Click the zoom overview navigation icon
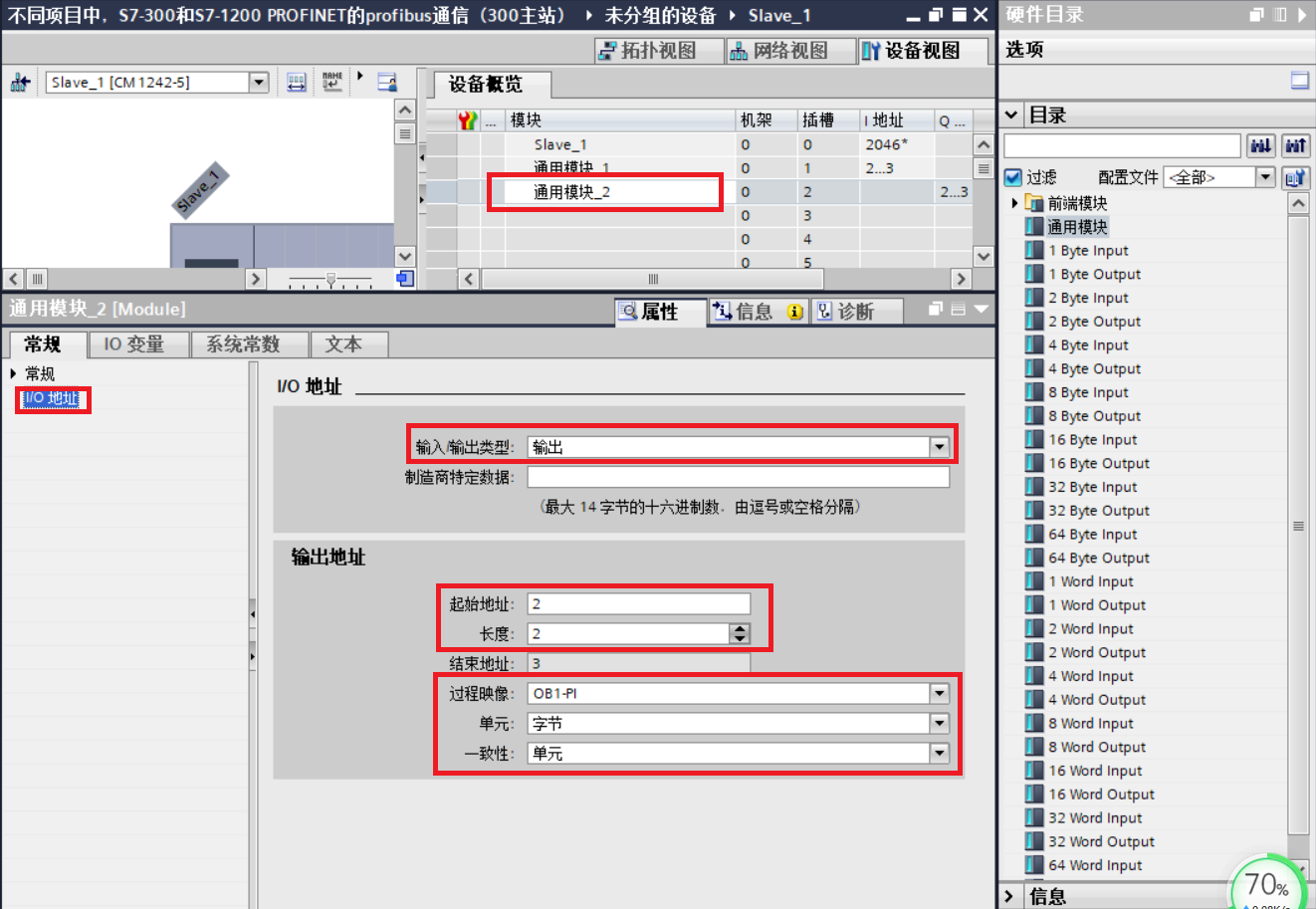 [x=405, y=279]
